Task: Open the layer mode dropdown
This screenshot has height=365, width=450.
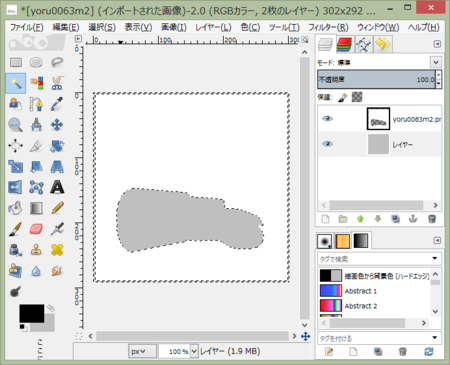Action: pos(435,62)
